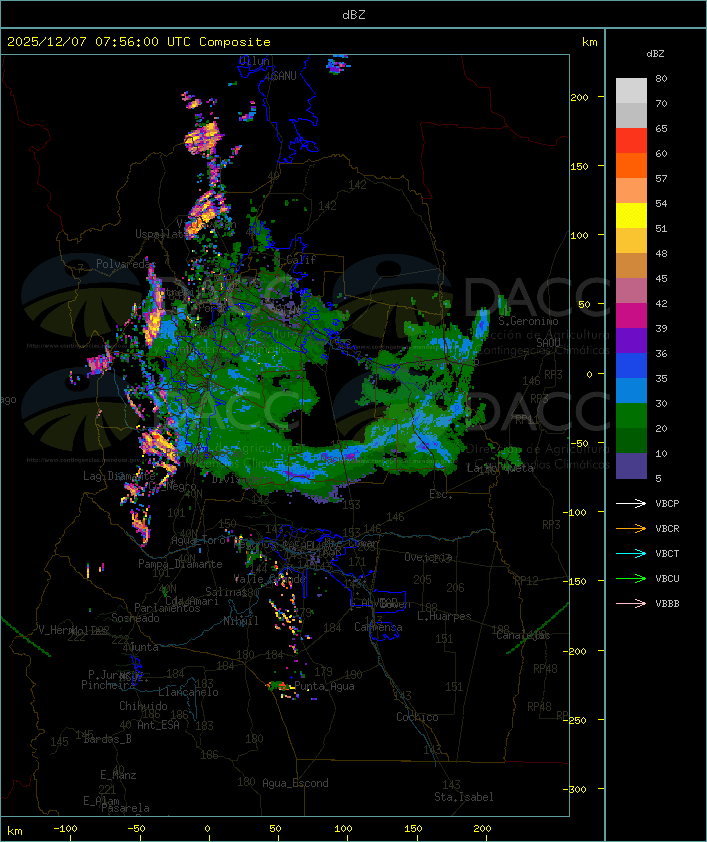The image size is (707, 842).
Task: Select the red 60-65 dBZ legend swatch
Action: click(x=631, y=141)
